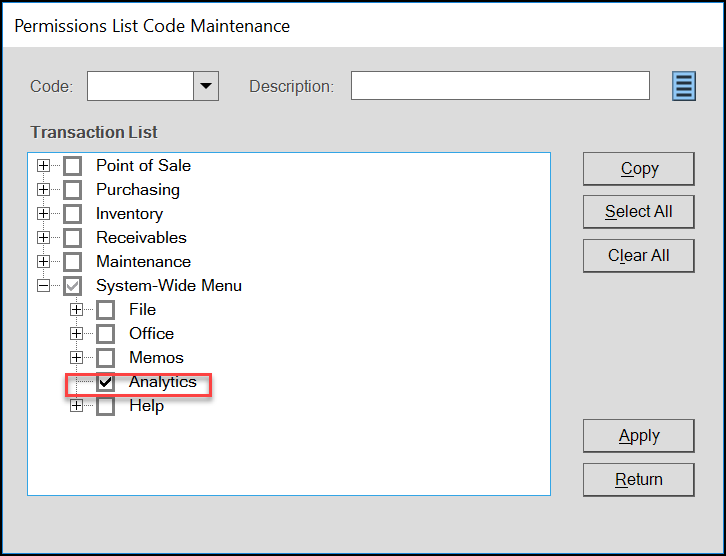Screen dimensions: 726x556
Task: Enable the Memos checkbox
Action: coord(106,358)
